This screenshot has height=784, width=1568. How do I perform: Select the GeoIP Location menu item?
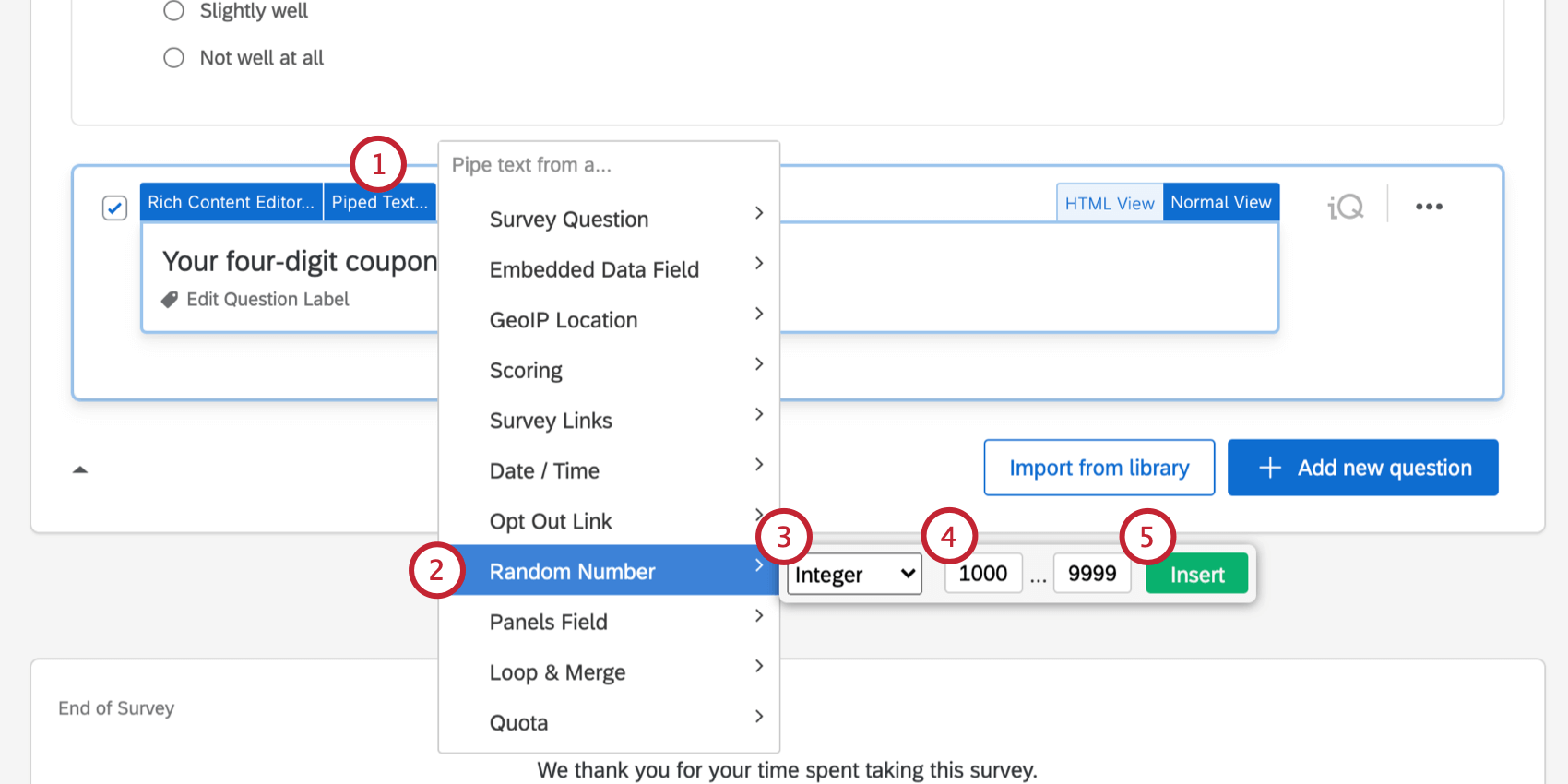[x=564, y=320]
